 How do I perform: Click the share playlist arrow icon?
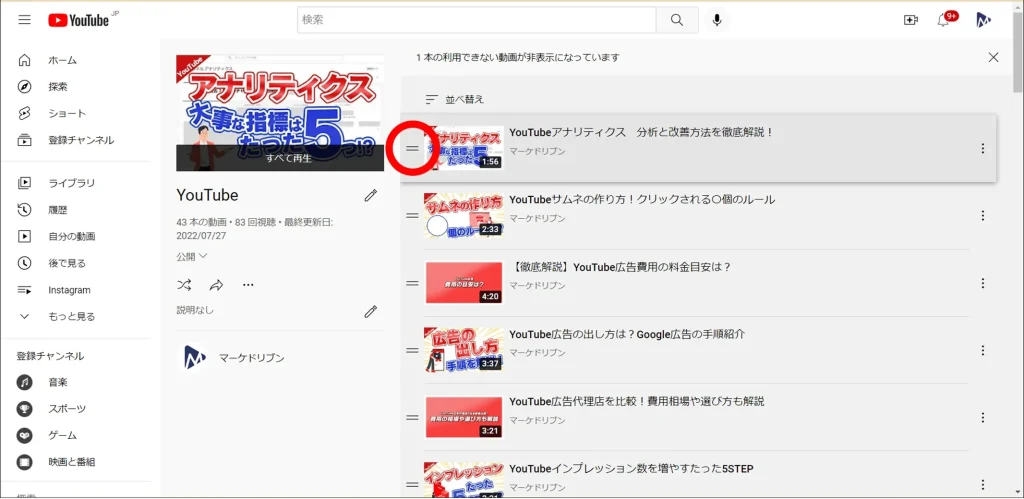click(216, 285)
